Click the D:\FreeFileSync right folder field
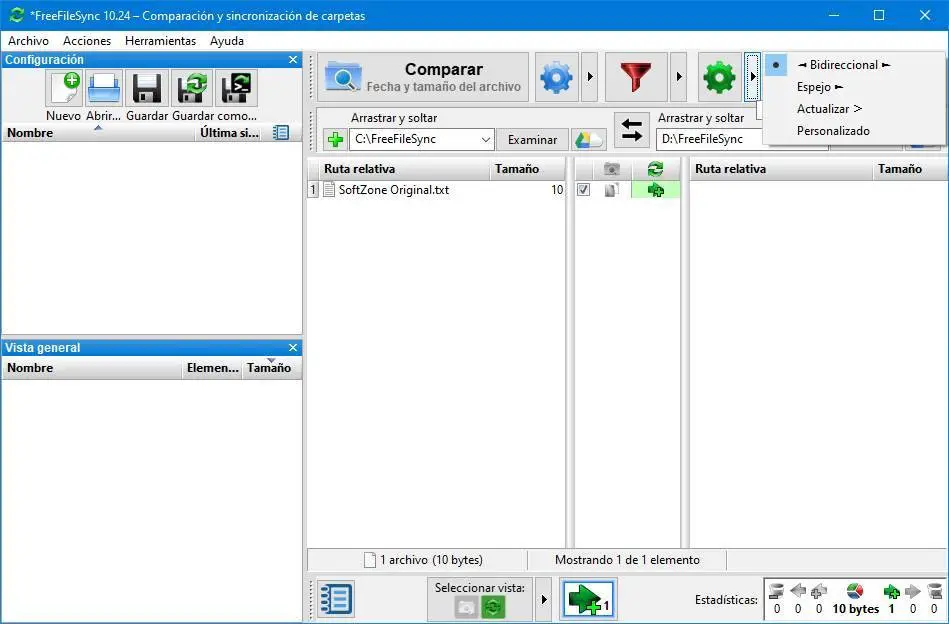This screenshot has width=949, height=624. point(709,139)
